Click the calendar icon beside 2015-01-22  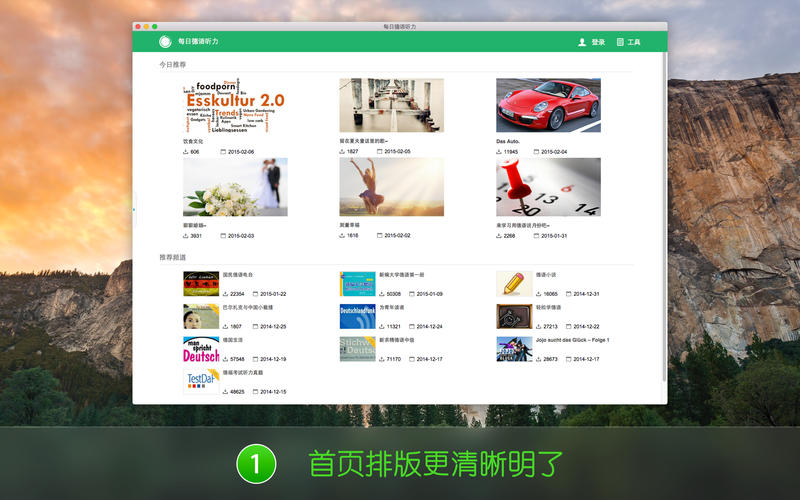tap(255, 295)
